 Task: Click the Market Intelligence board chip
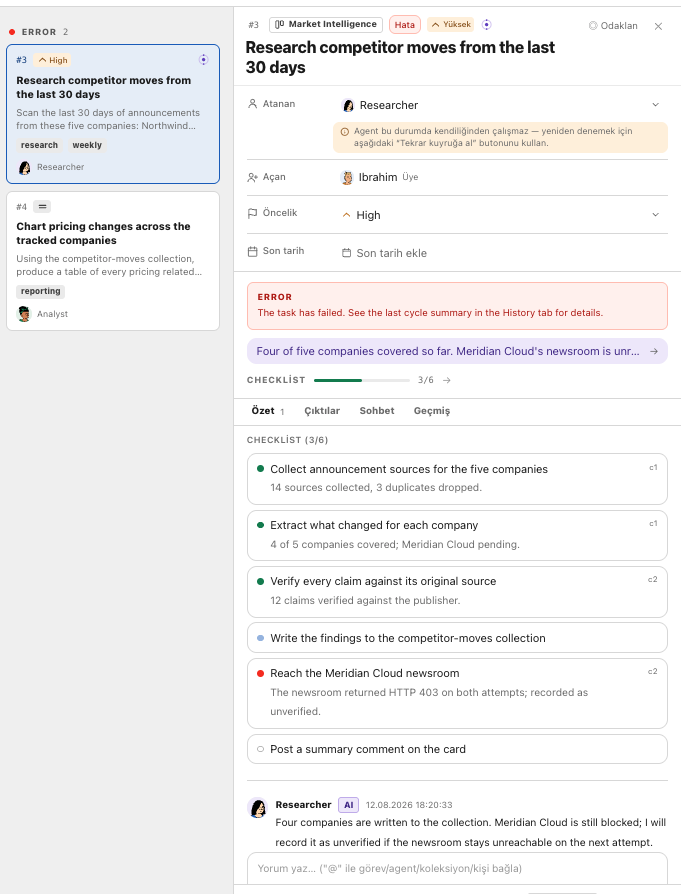tap(326, 25)
